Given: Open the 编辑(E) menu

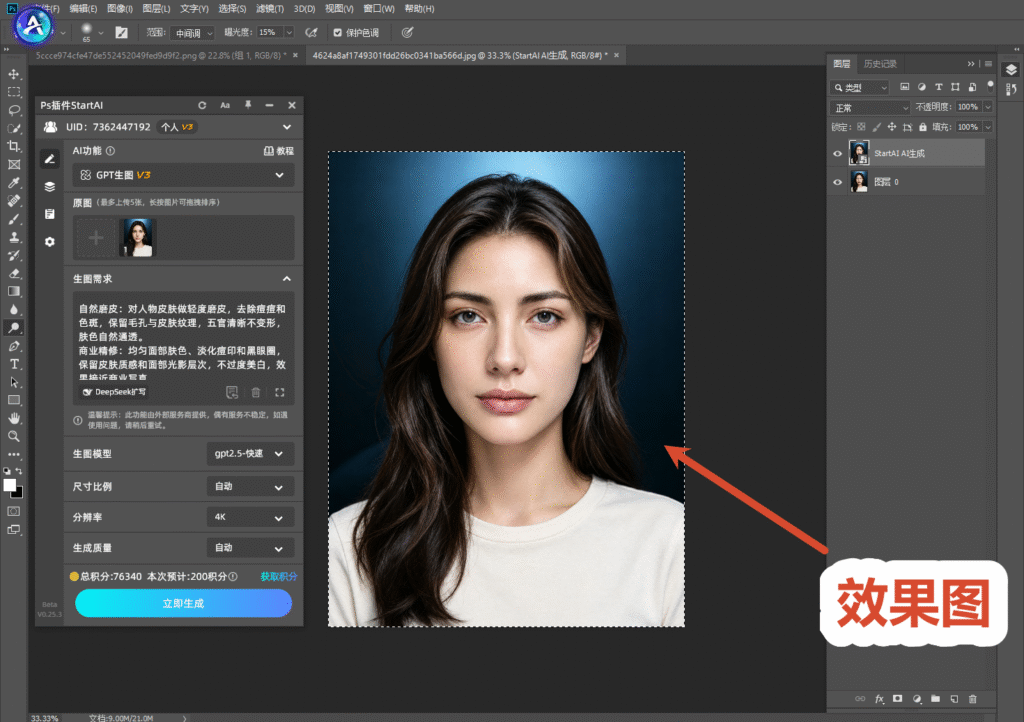Looking at the screenshot, I should (x=83, y=8).
